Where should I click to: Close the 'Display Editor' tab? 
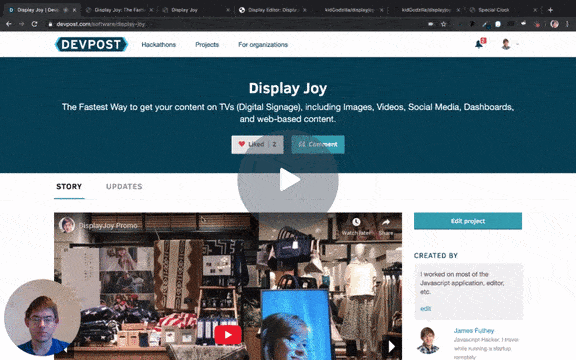(305, 10)
